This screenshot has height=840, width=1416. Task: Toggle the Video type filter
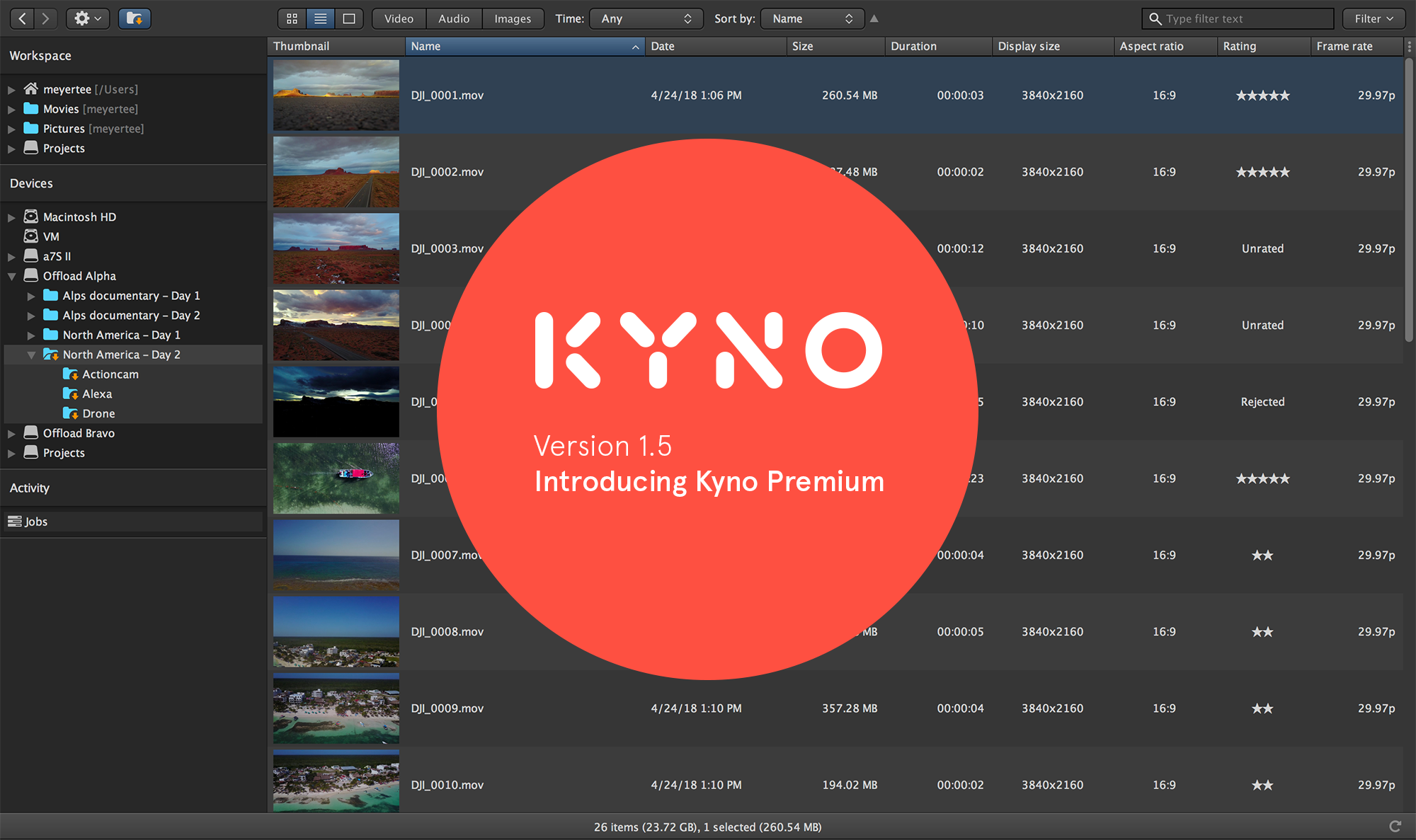click(399, 18)
